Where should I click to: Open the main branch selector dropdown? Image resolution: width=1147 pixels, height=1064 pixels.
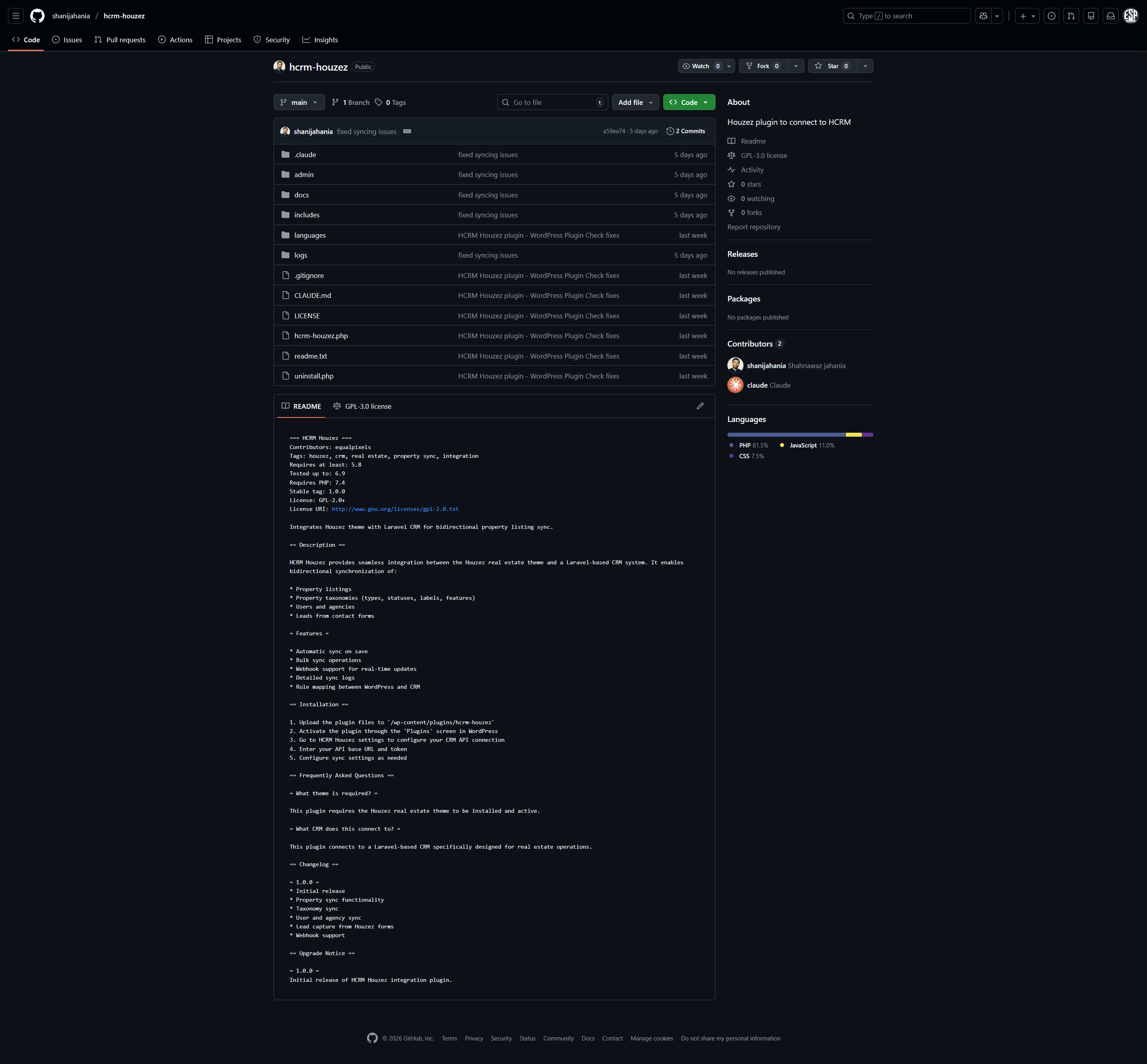pyautogui.click(x=299, y=102)
